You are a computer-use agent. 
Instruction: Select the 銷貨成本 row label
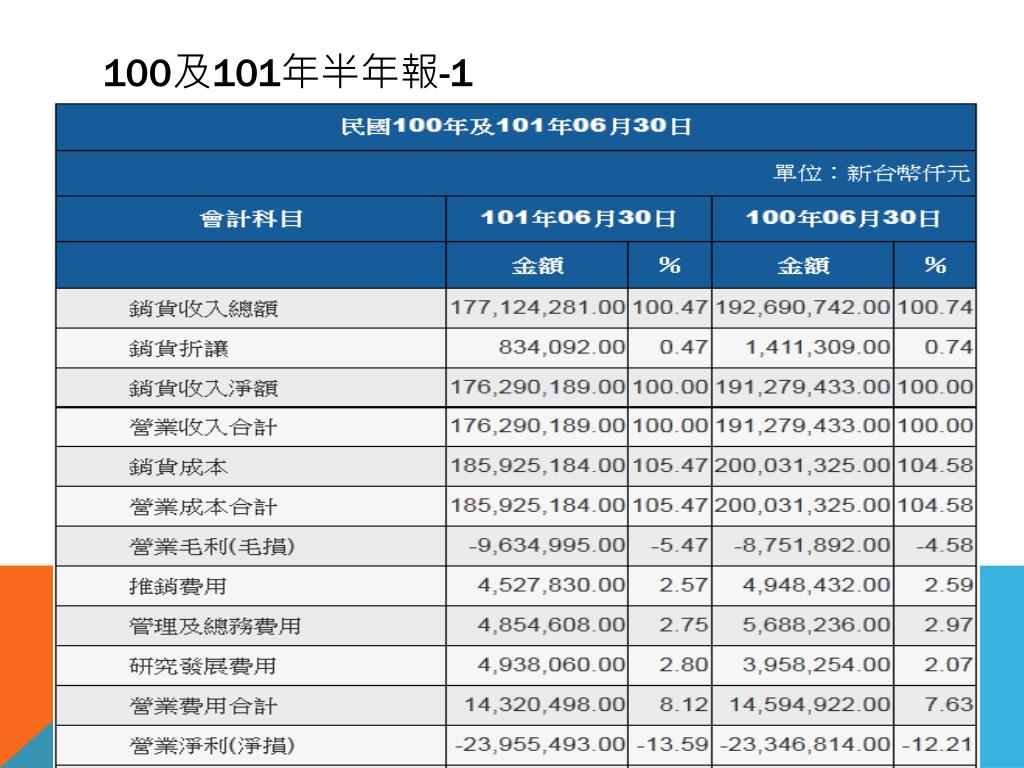178,467
